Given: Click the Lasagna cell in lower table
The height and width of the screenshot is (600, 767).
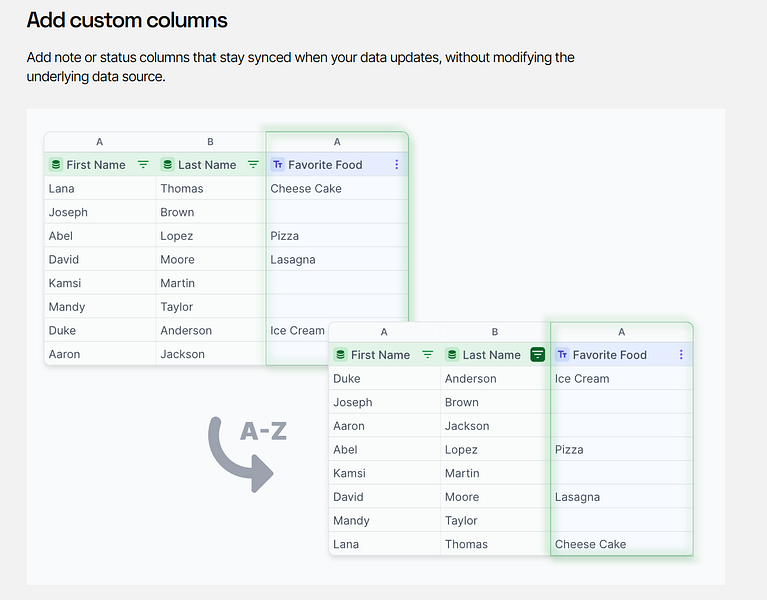Looking at the screenshot, I should coord(621,497).
